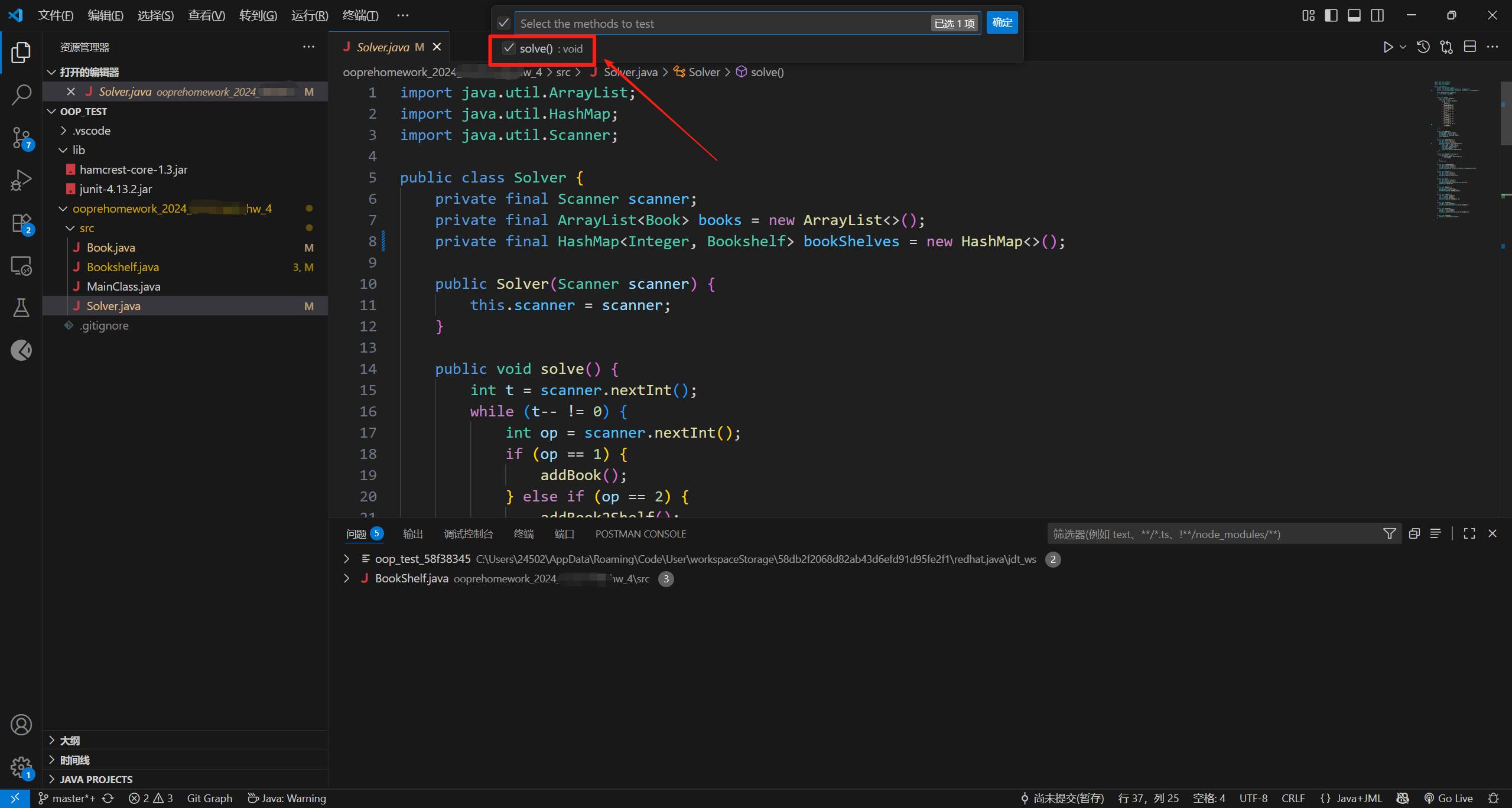Open Source Control view with 7 badge
This screenshot has height=808, width=1512.
[21, 137]
